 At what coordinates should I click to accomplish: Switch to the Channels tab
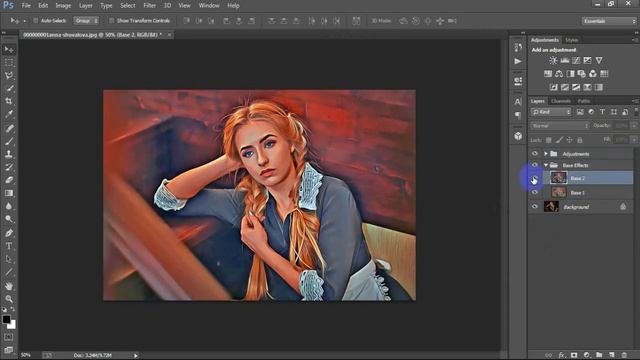(561, 101)
